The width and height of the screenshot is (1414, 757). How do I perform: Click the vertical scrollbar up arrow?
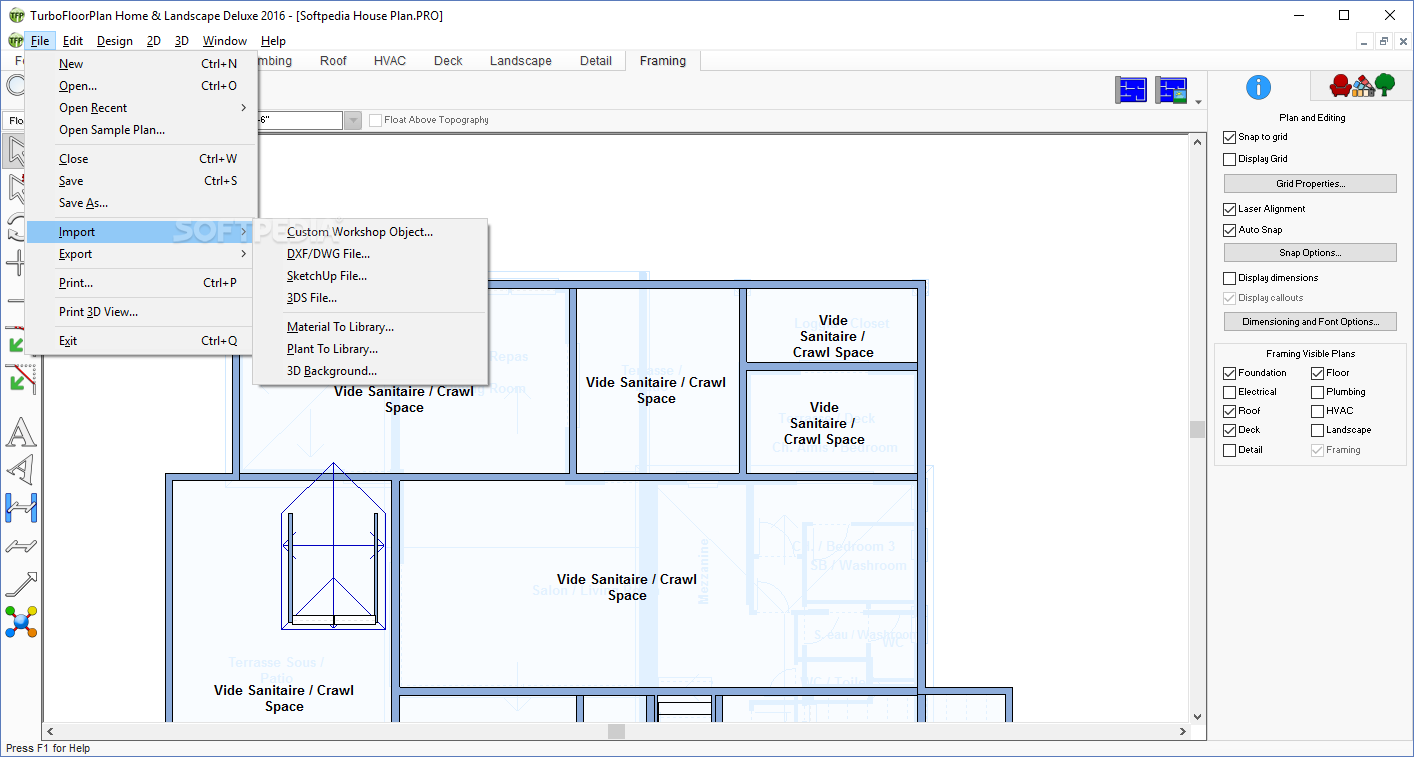point(1197,143)
